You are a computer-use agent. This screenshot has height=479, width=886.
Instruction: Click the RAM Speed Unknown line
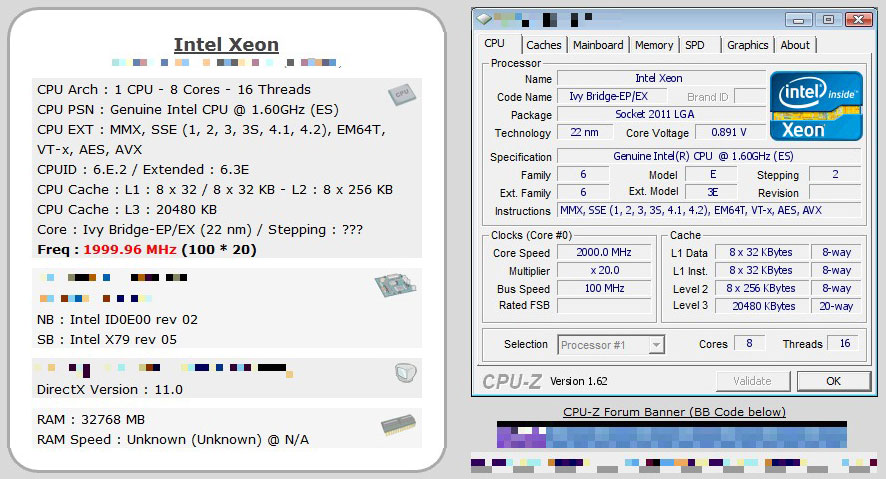[x=173, y=439]
